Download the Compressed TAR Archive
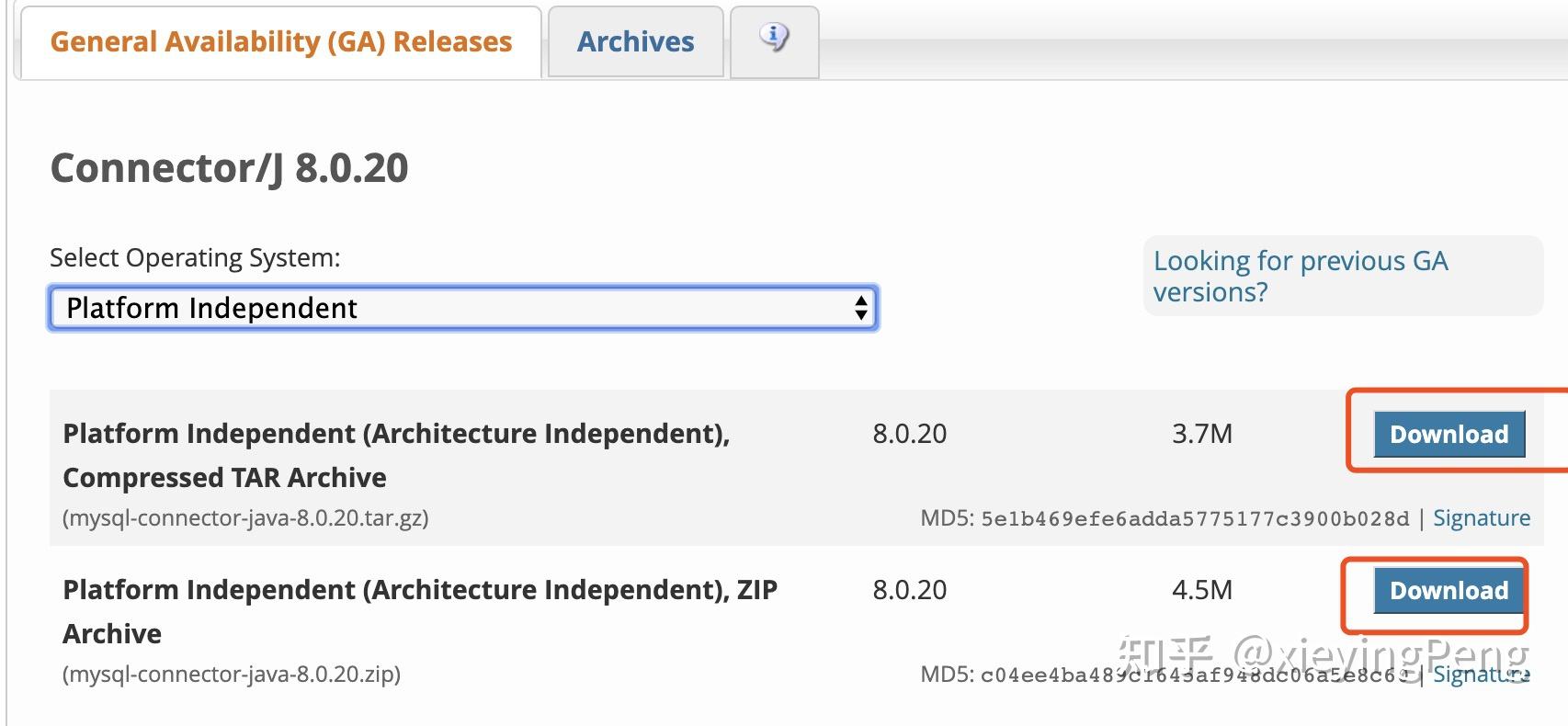 1449,434
